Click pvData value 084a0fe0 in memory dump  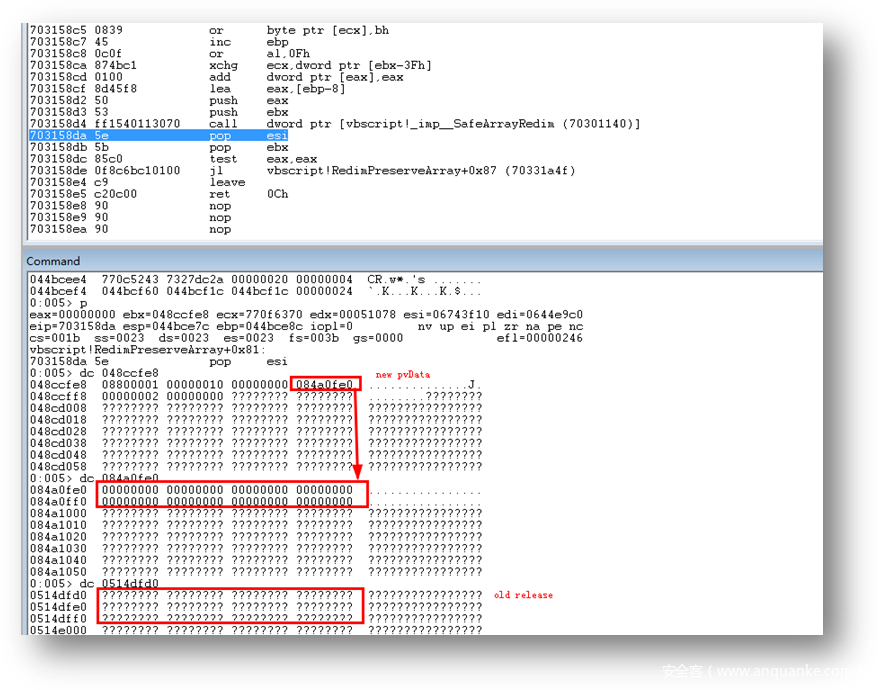click(325, 385)
